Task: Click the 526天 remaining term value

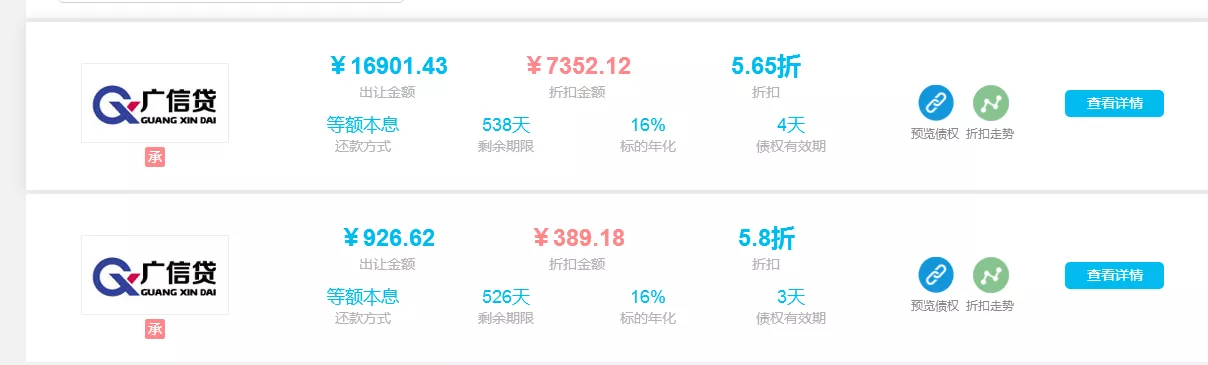Action: click(x=506, y=297)
